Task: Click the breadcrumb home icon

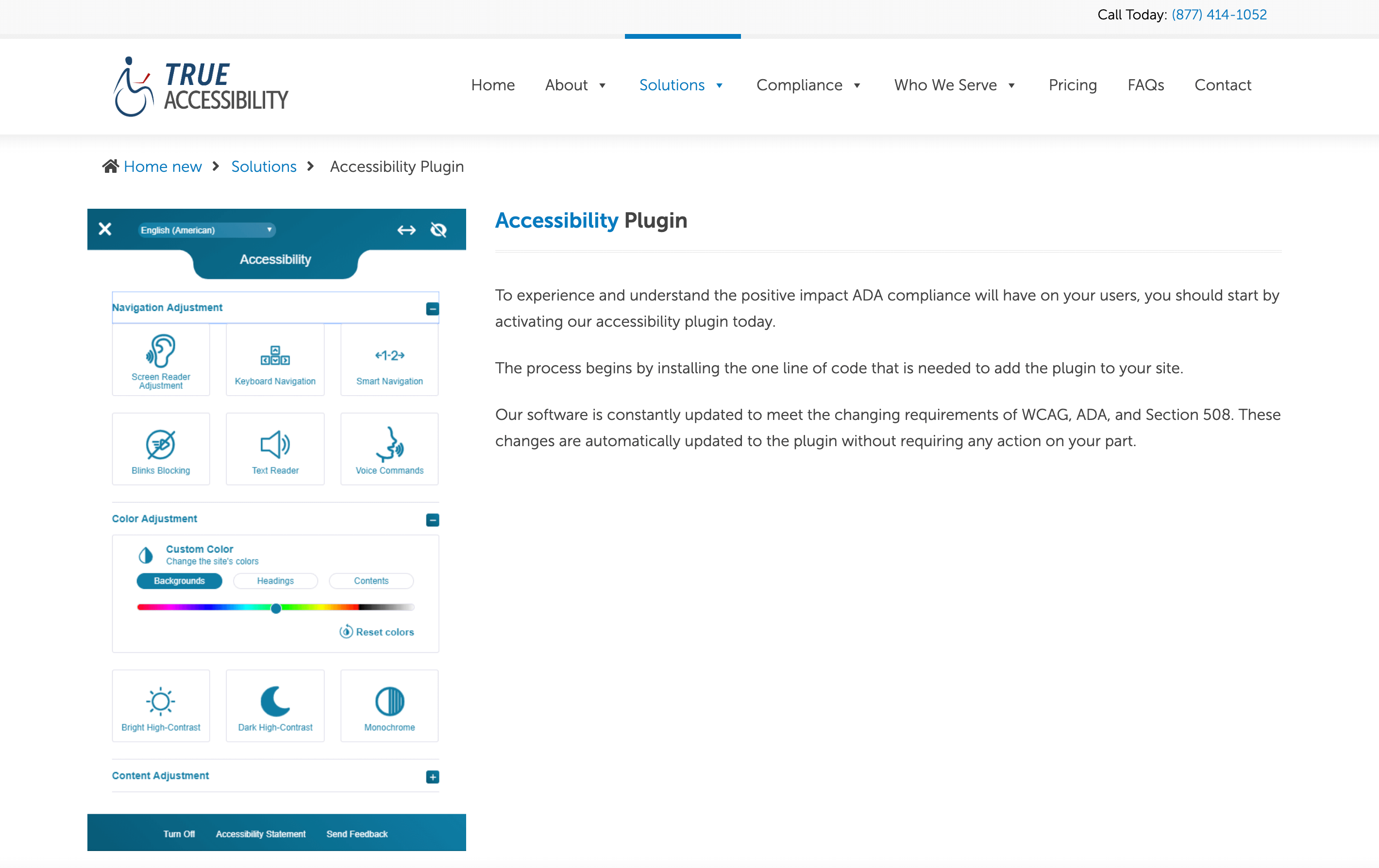Action: pos(111,166)
